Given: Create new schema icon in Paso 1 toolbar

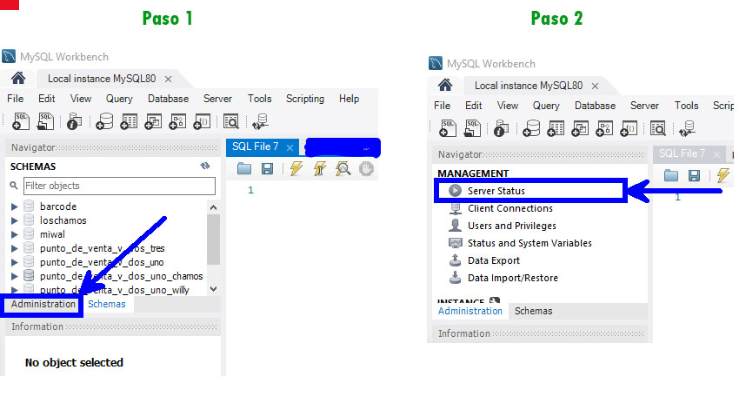Looking at the screenshot, I should click(104, 121).
